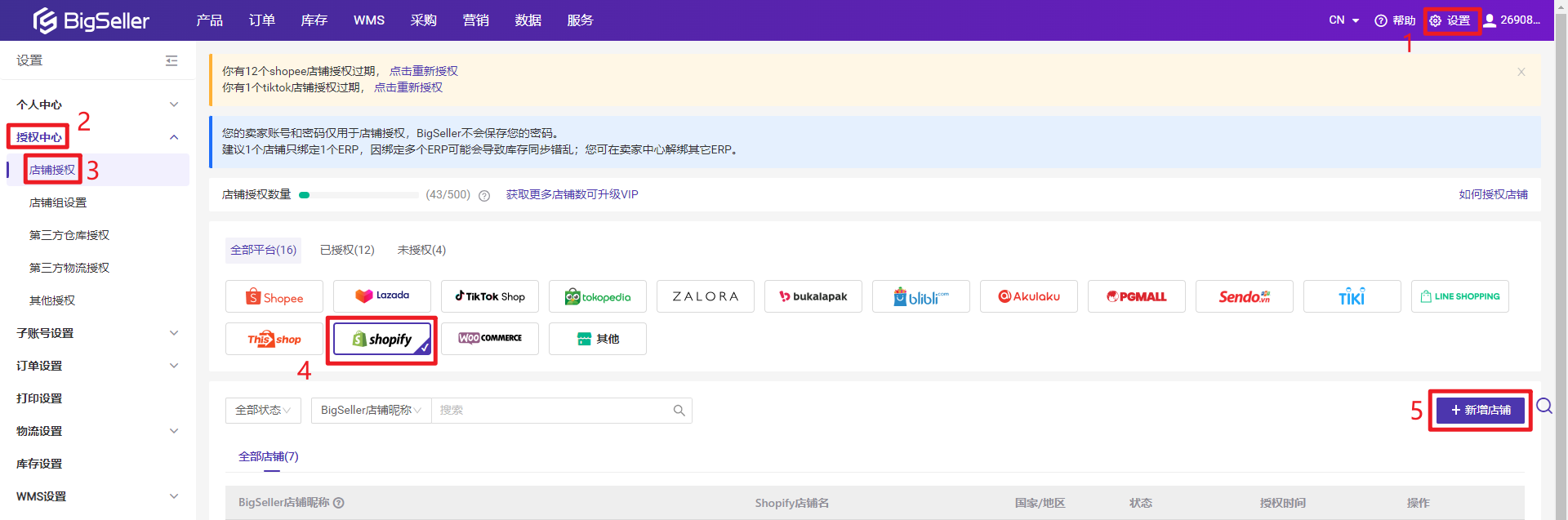Switch to the 未授权(4) tab
The image size is (1568, 520).
tap(421, 250)
